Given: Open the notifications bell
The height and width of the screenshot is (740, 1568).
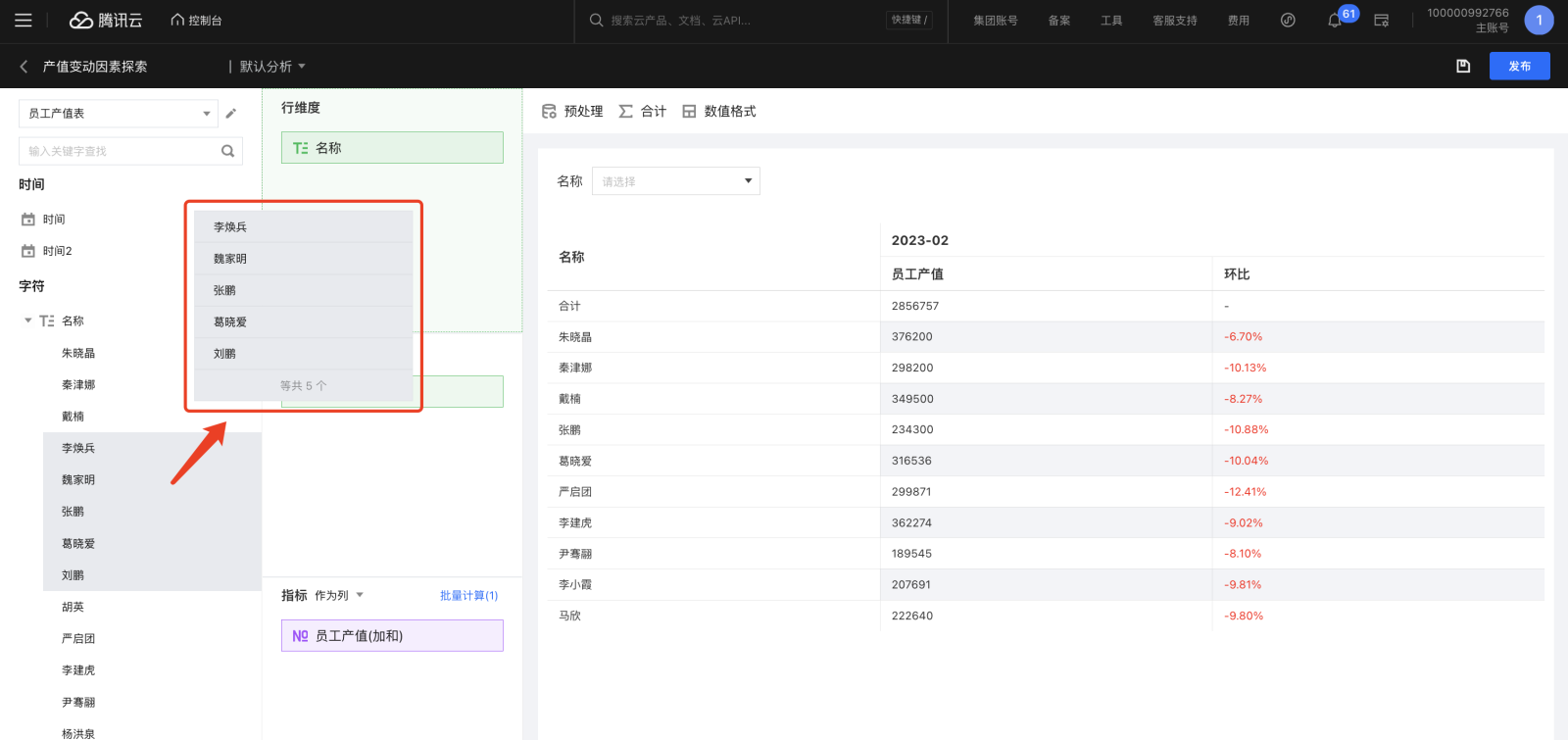Looking at the screenshot, I should (1335, 21).
